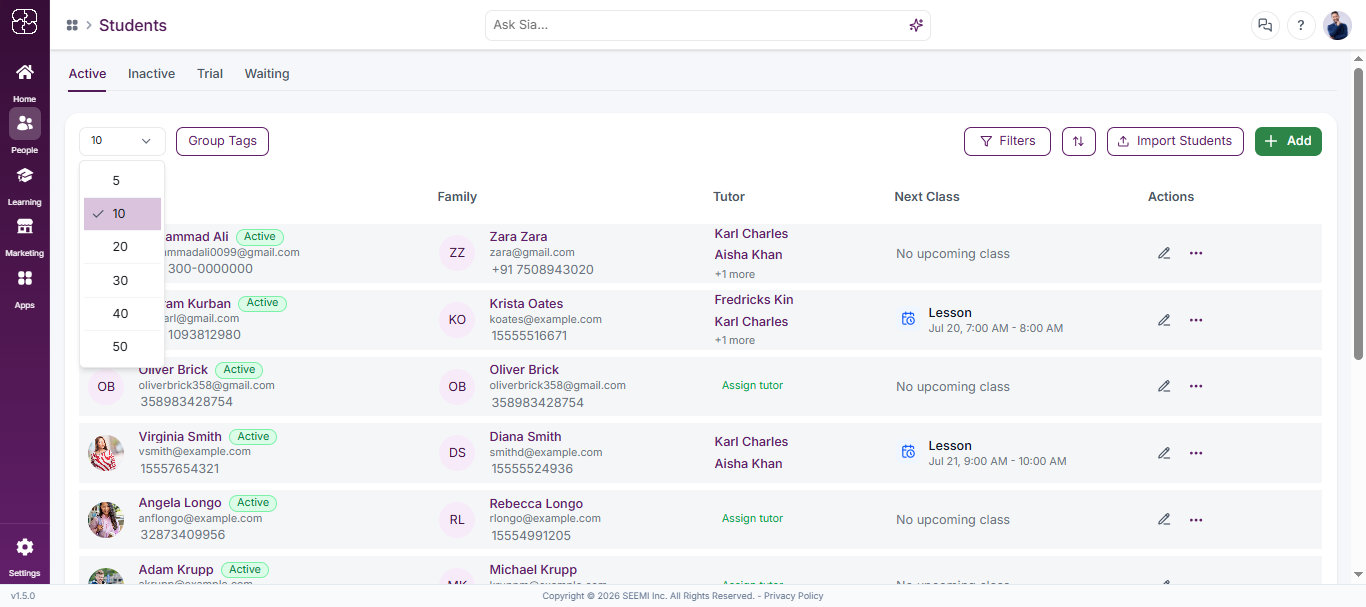Select 50 rows per page
Viewport: 1366px width, 607px height.
pyautogui.click(x=122, y=347)
